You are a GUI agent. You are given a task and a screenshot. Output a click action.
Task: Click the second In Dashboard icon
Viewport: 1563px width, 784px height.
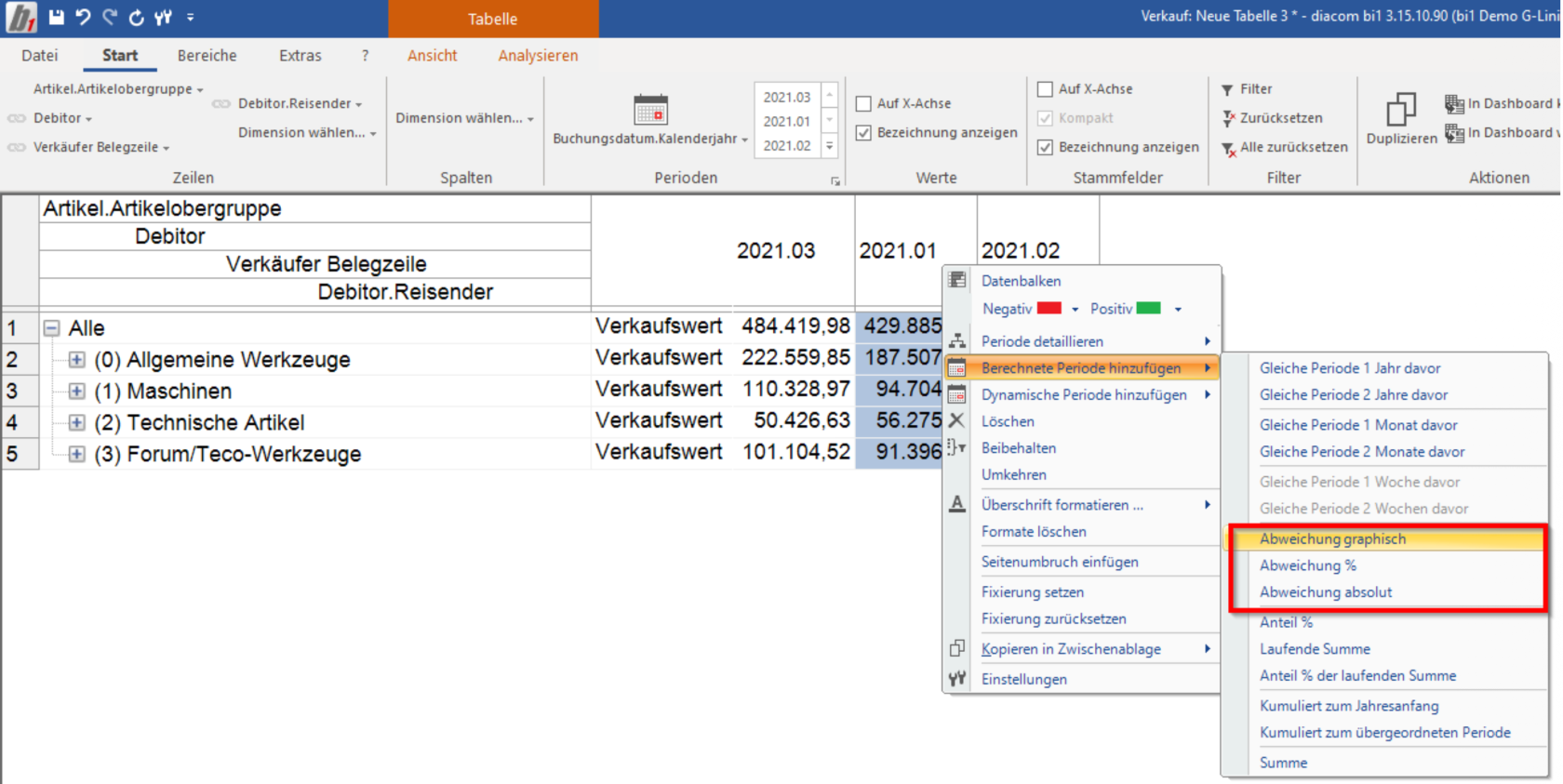click(1454, 133)
